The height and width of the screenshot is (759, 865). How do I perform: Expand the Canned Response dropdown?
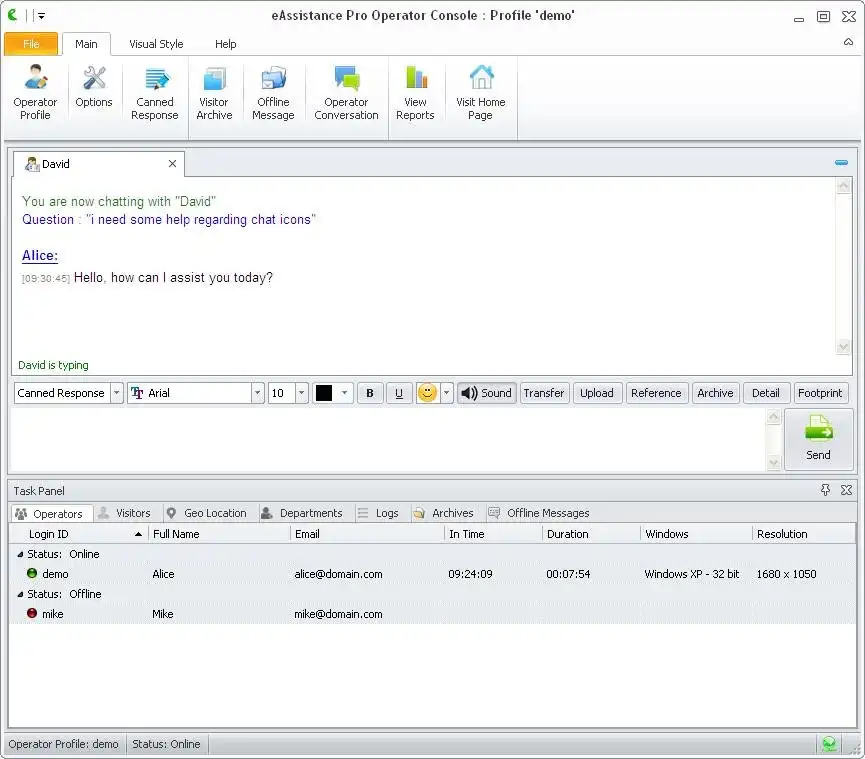coord(117,393)
